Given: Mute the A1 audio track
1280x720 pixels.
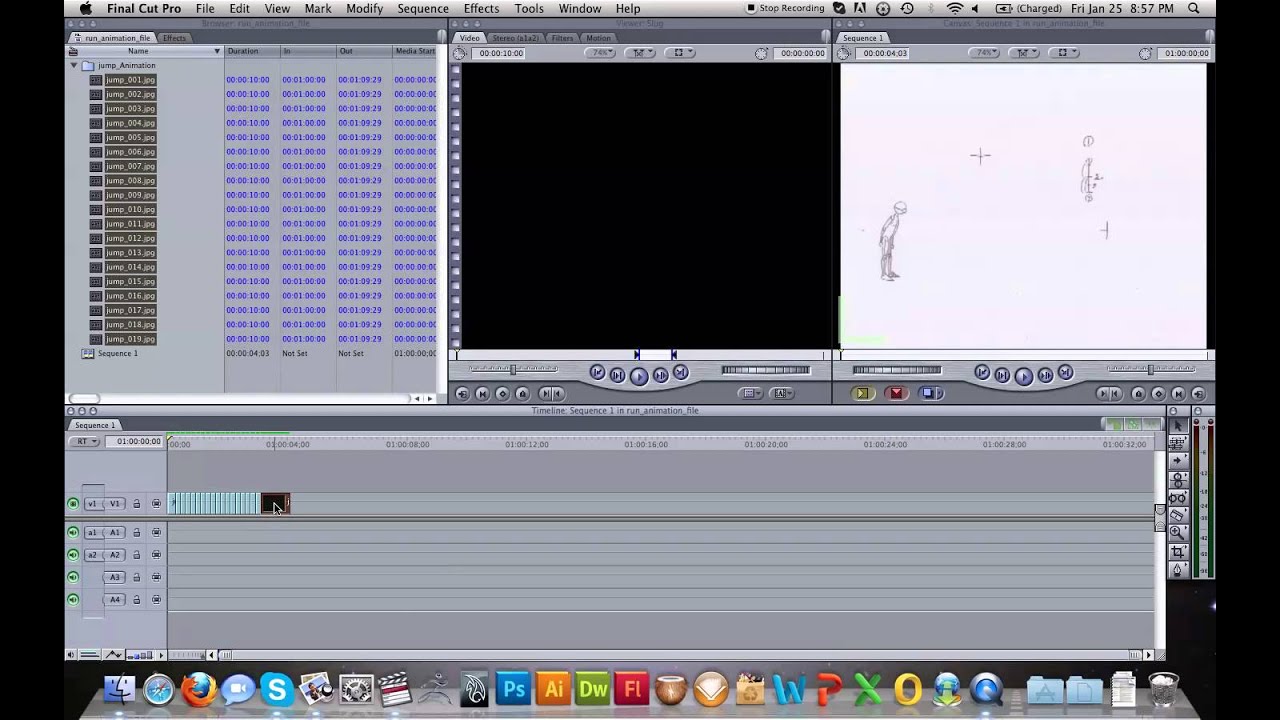Looking at the screenshot, I should click(73, 532).
